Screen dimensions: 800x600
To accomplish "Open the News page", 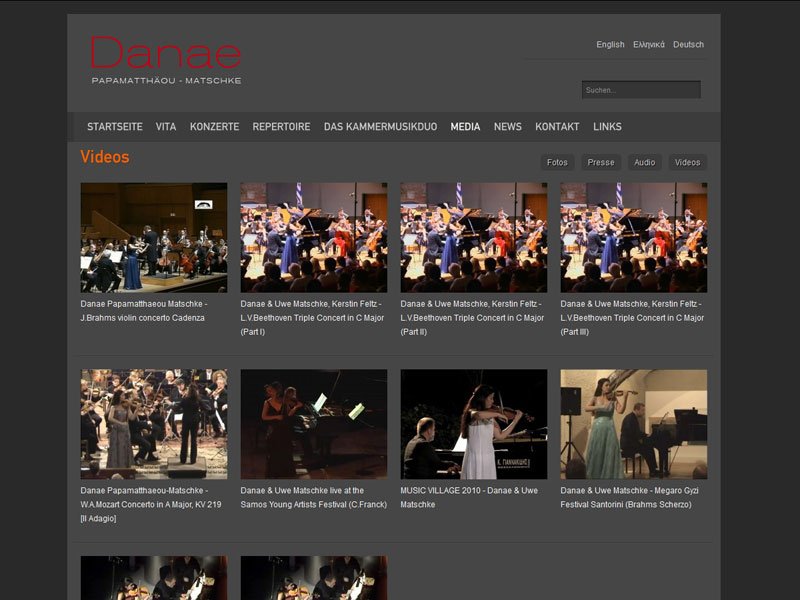I will pyautogui.click(x=508, y=127).
